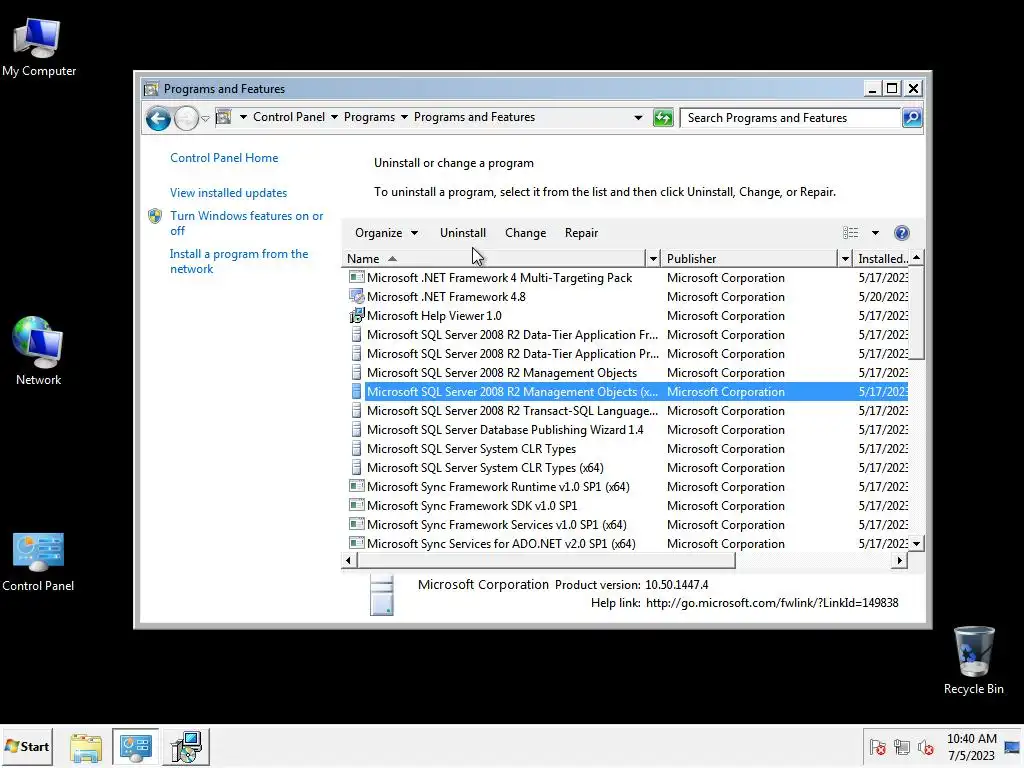Sort by the Name column header

494,259
